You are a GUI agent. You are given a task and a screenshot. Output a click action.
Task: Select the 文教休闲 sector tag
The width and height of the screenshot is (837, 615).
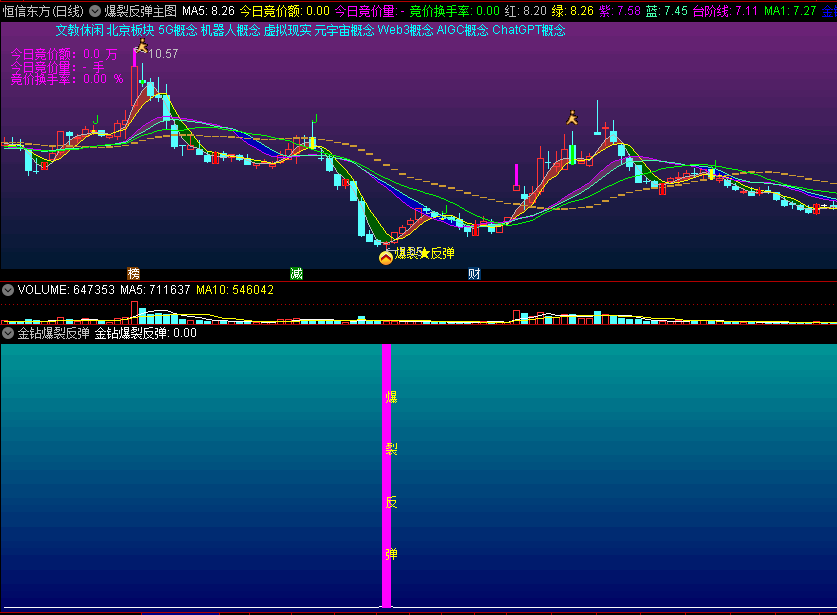[80, 30]
